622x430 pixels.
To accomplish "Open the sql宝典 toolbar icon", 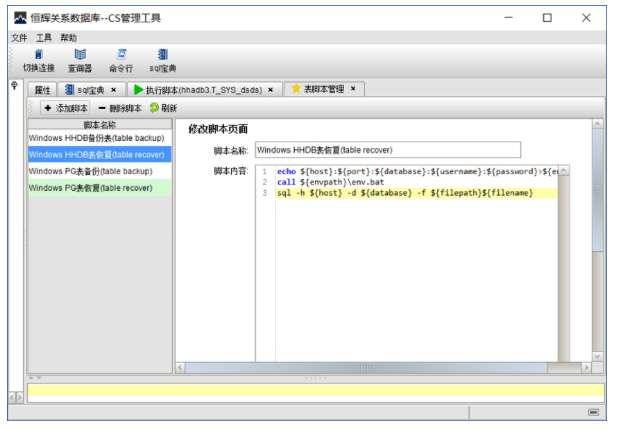I will (x=163, y=60).
